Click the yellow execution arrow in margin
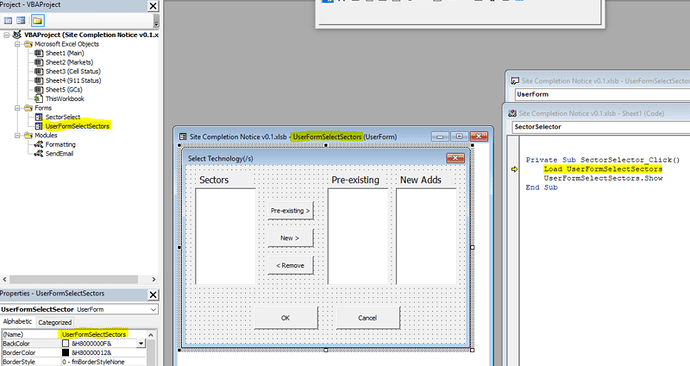Screen dimensions: 690x366 pos(514,169)
